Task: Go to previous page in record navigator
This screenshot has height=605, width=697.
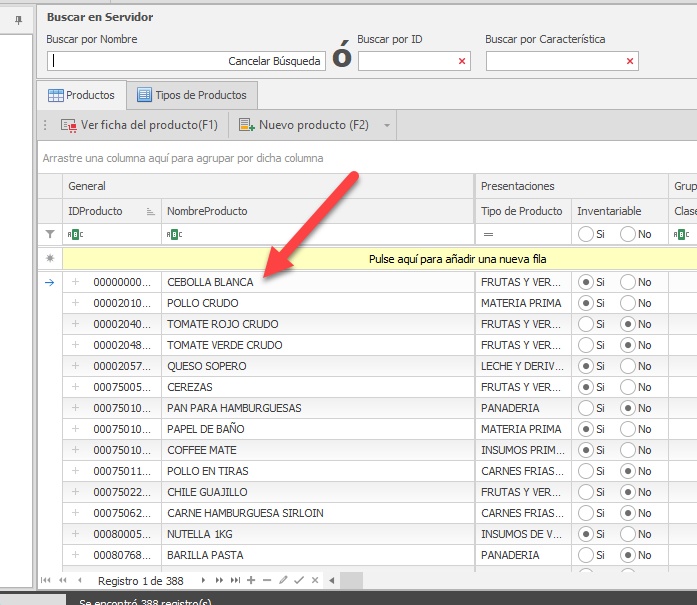Action: (x=63, y=580)
